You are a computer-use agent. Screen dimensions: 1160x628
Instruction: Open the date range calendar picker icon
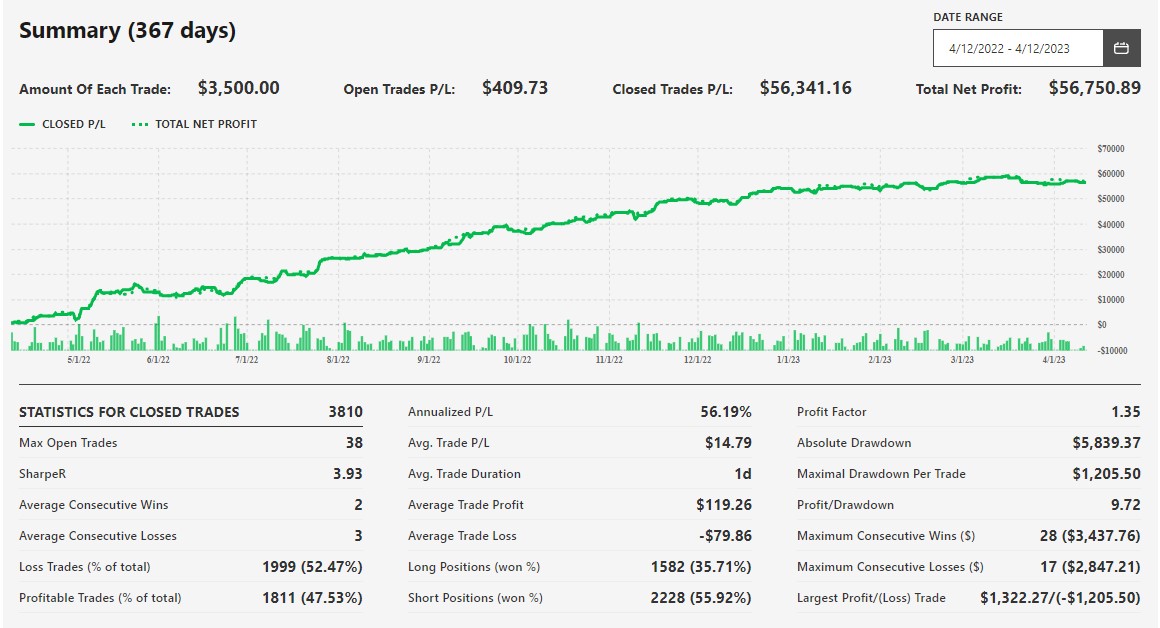coord(1121,48)
